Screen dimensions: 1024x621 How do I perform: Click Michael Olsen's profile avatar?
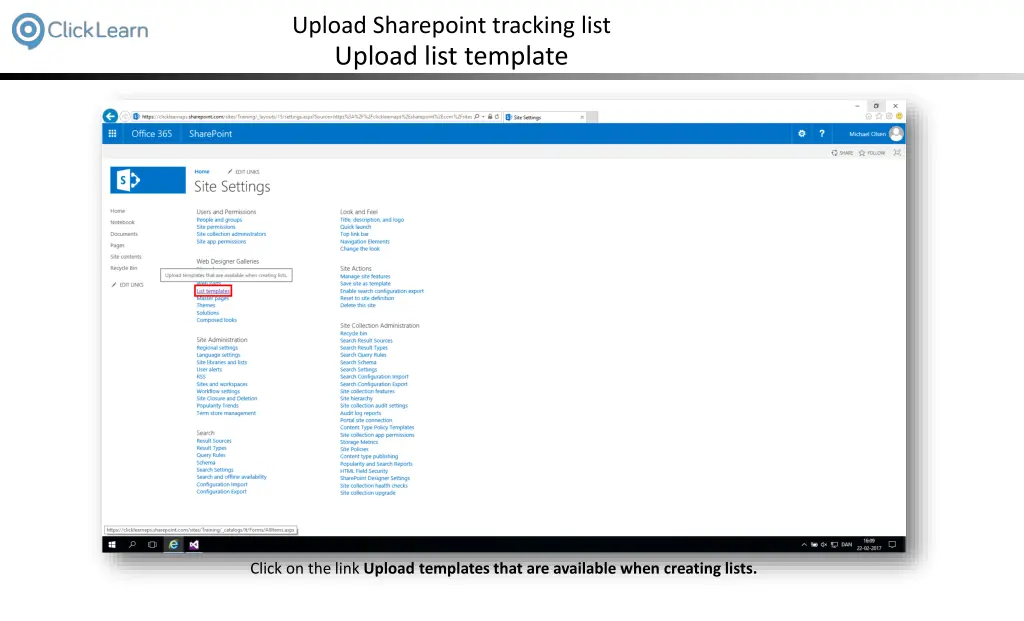[896, 133]
